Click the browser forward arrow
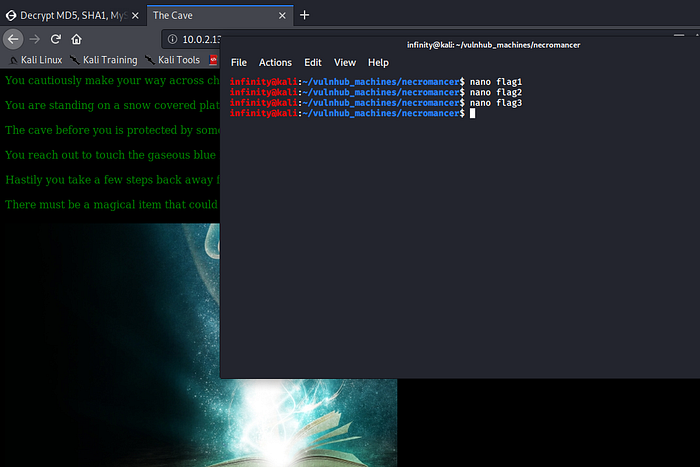Viewport: 700px width, 467px height. [x=34, y=39]
